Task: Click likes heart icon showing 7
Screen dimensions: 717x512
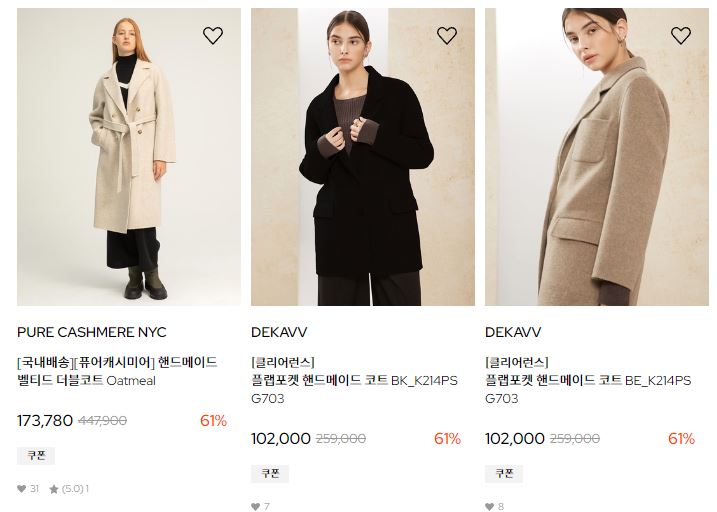Action: [x=256, y=506]
